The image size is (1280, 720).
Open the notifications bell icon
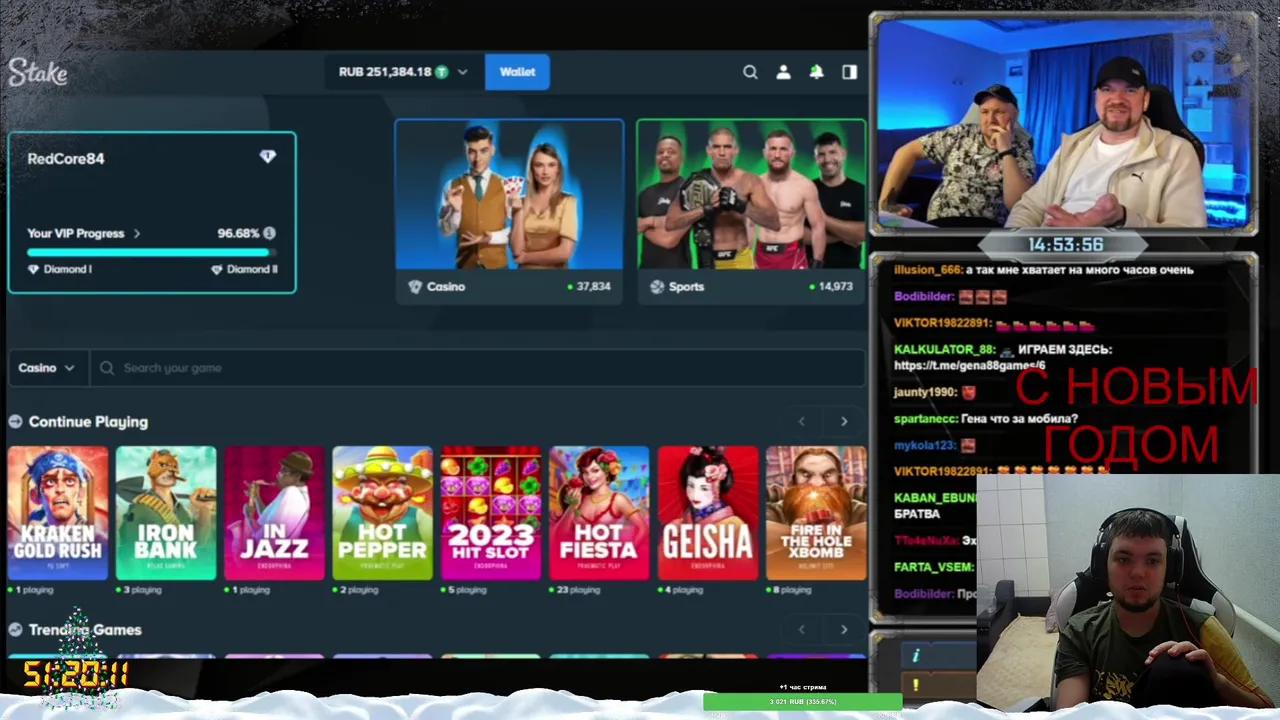click(816, 72)
